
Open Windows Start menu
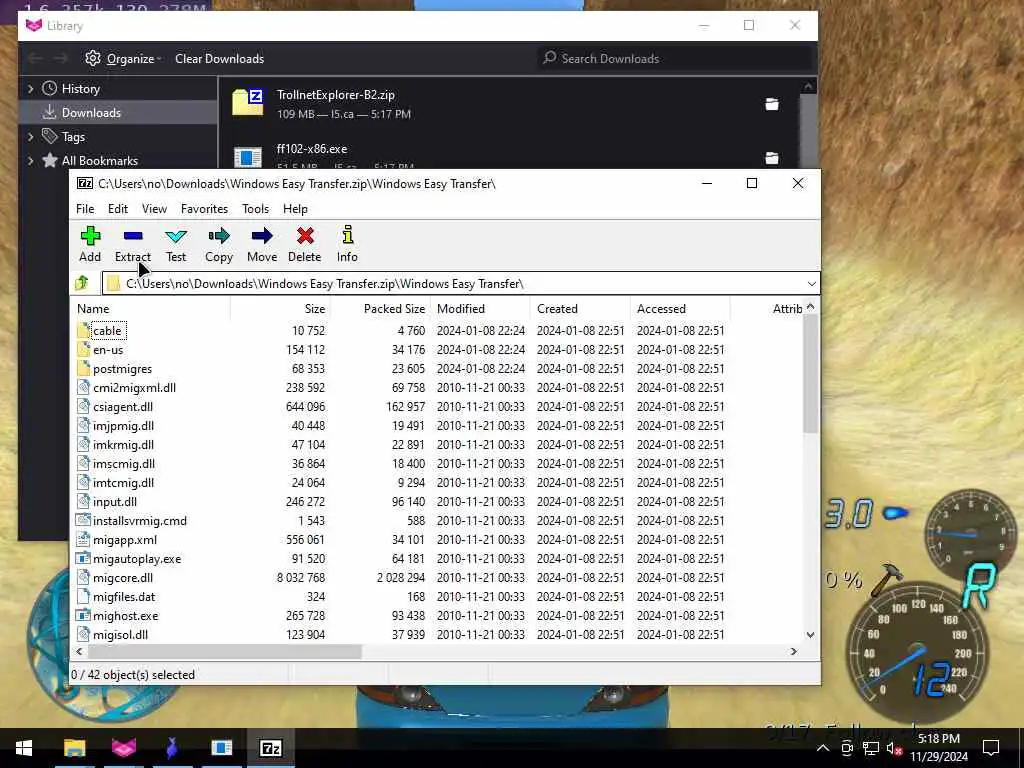(x=24, y=748)
